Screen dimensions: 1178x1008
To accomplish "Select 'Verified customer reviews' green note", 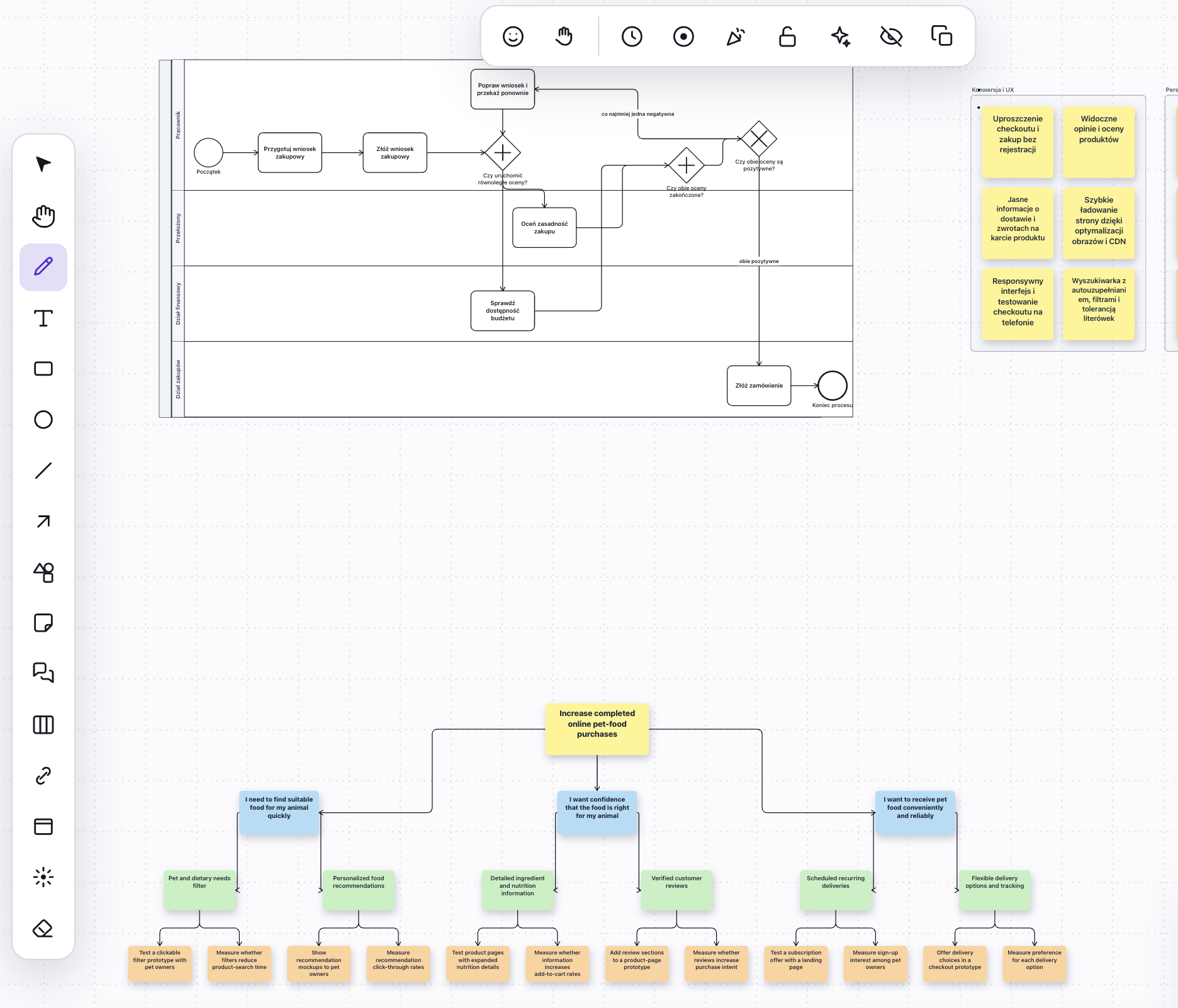I will (676, 890).
